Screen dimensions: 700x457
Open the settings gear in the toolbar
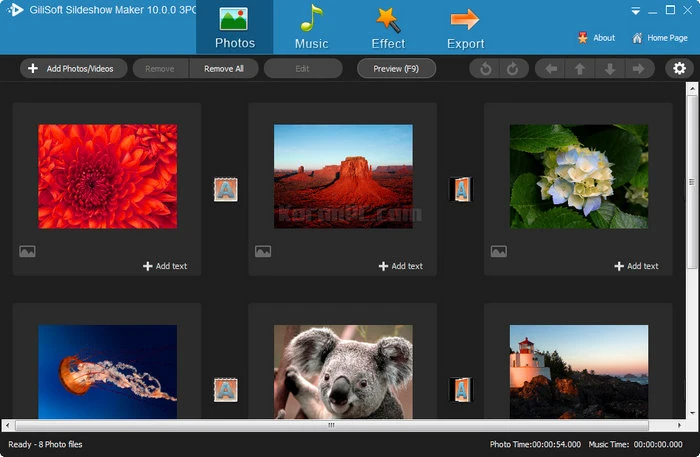tap(679, 68)
